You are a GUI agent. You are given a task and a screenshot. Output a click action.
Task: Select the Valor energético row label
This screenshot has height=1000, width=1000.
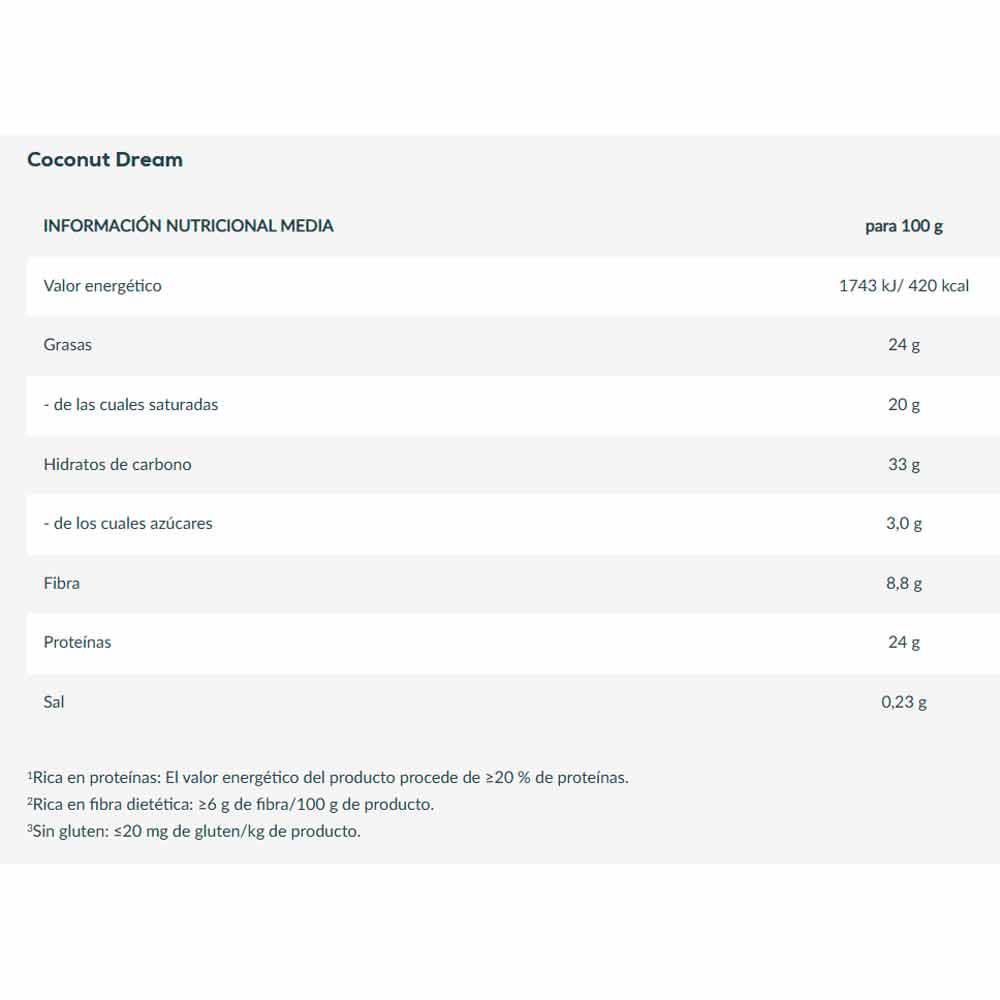(102, 286)
